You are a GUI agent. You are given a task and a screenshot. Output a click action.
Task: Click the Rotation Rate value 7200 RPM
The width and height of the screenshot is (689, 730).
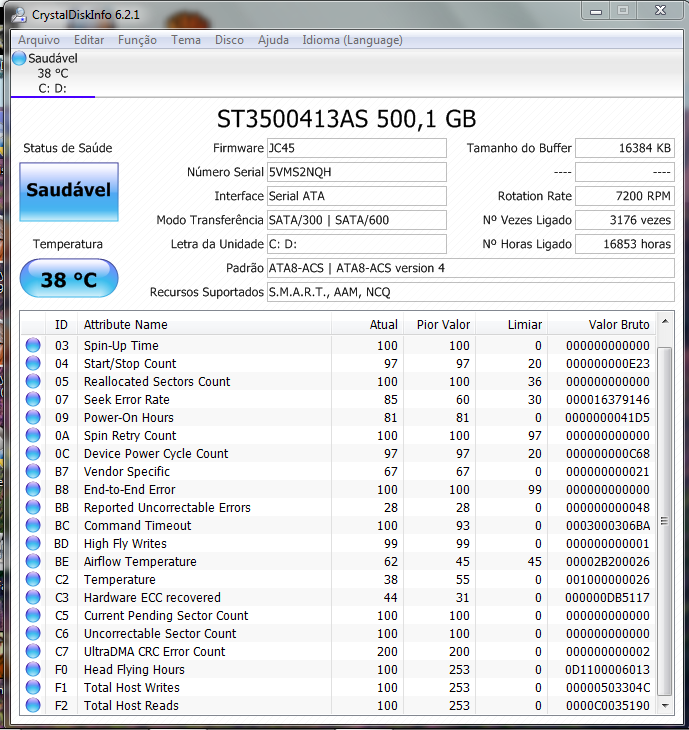pyautogui.click(x=625, y=196)
